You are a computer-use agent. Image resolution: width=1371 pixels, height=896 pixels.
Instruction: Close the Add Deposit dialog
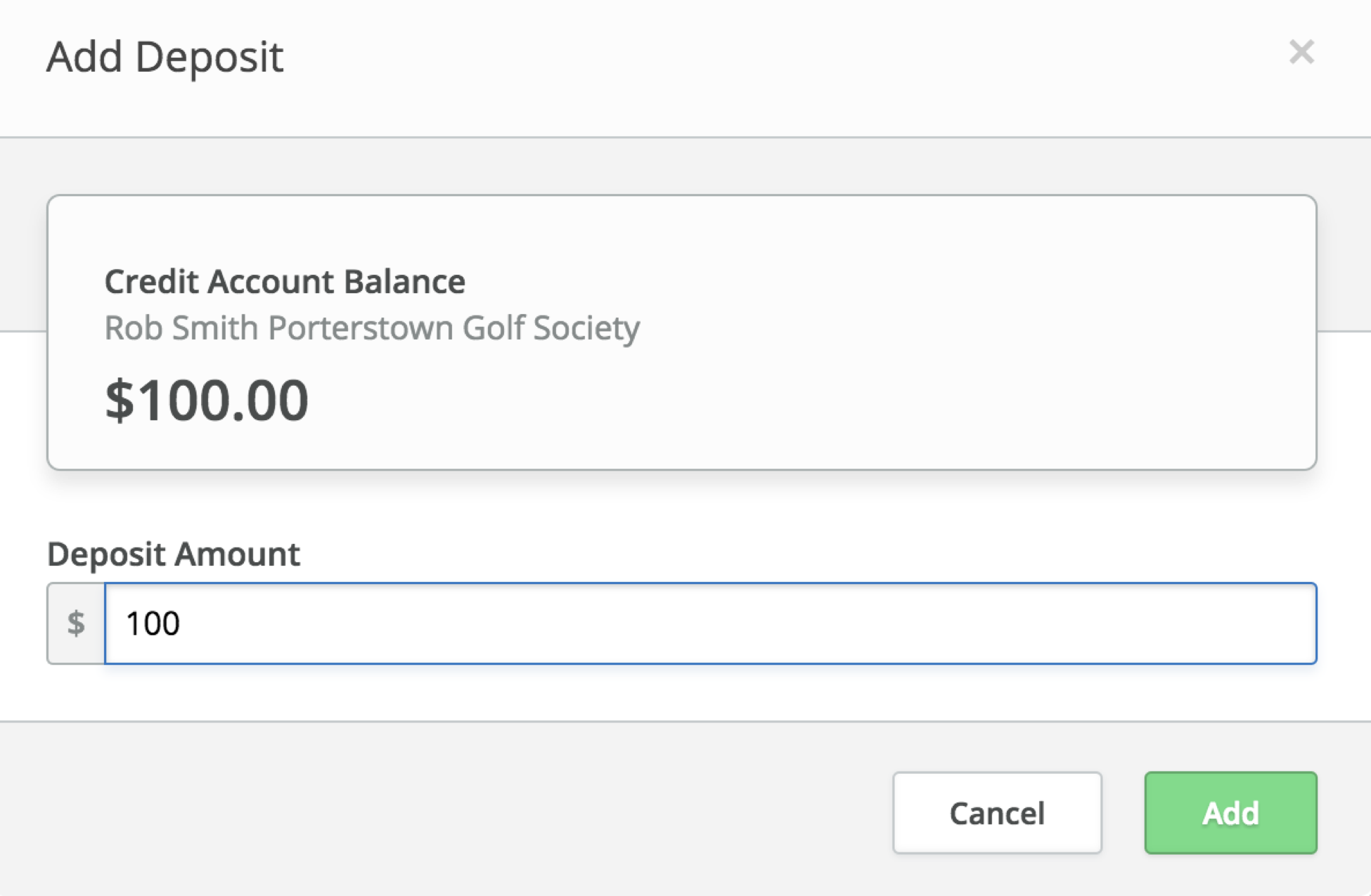tap(1301, 52)
